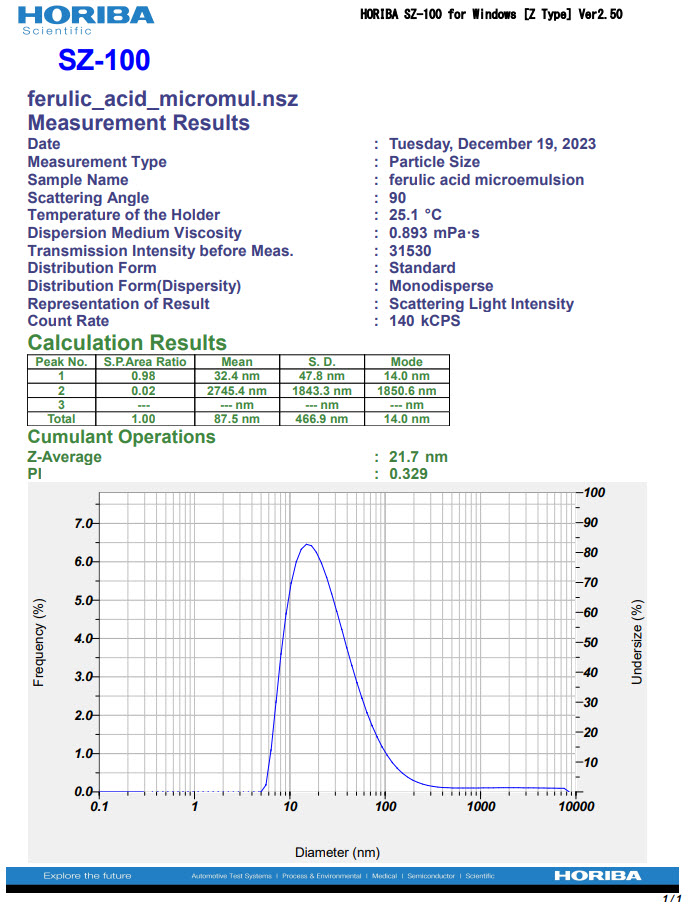
Task: Select the Mode column header
Action: (x=406, y=362)
